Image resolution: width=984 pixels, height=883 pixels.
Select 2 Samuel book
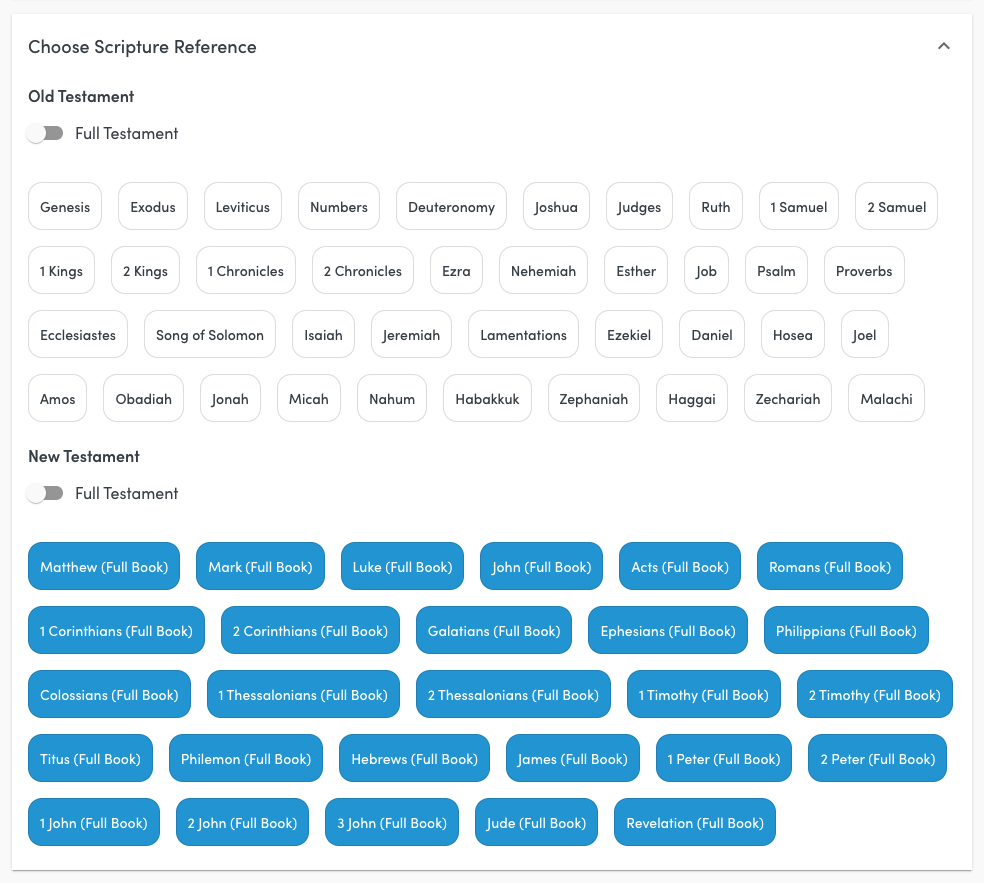pos(896,206)
